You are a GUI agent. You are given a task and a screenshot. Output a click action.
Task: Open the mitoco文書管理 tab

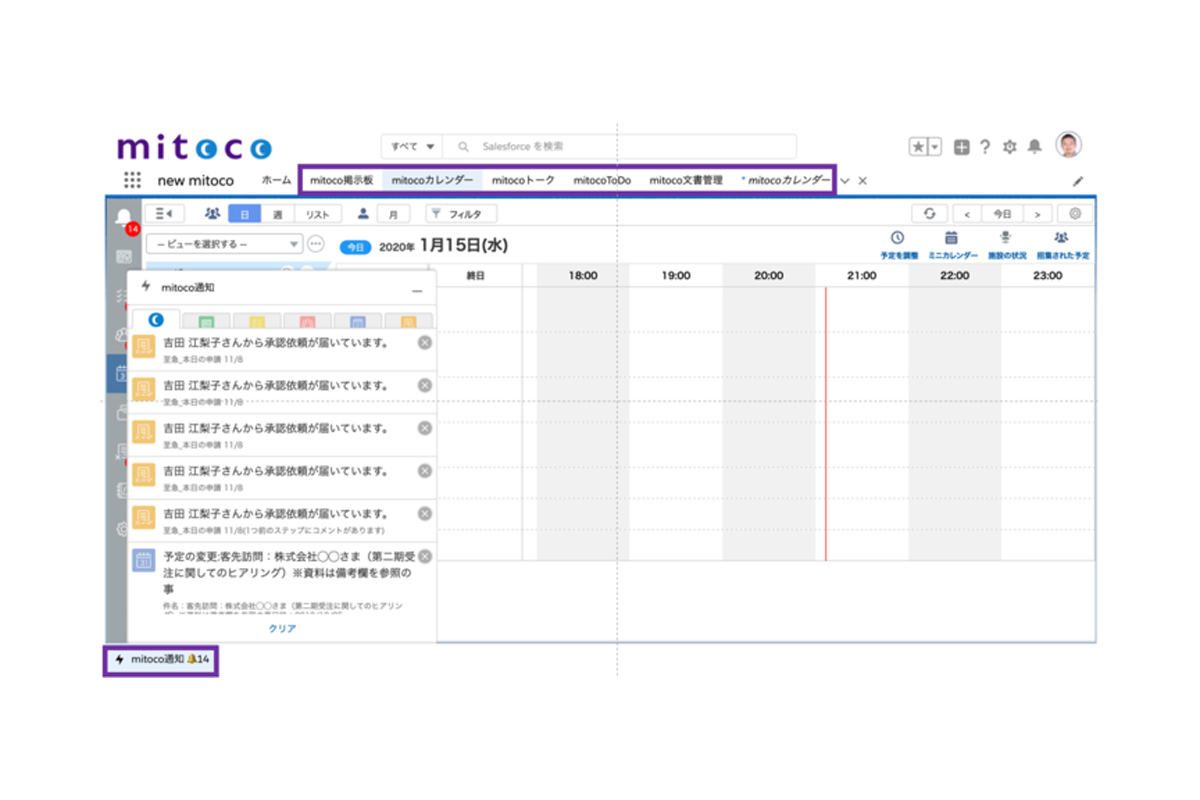coord(686,181)
